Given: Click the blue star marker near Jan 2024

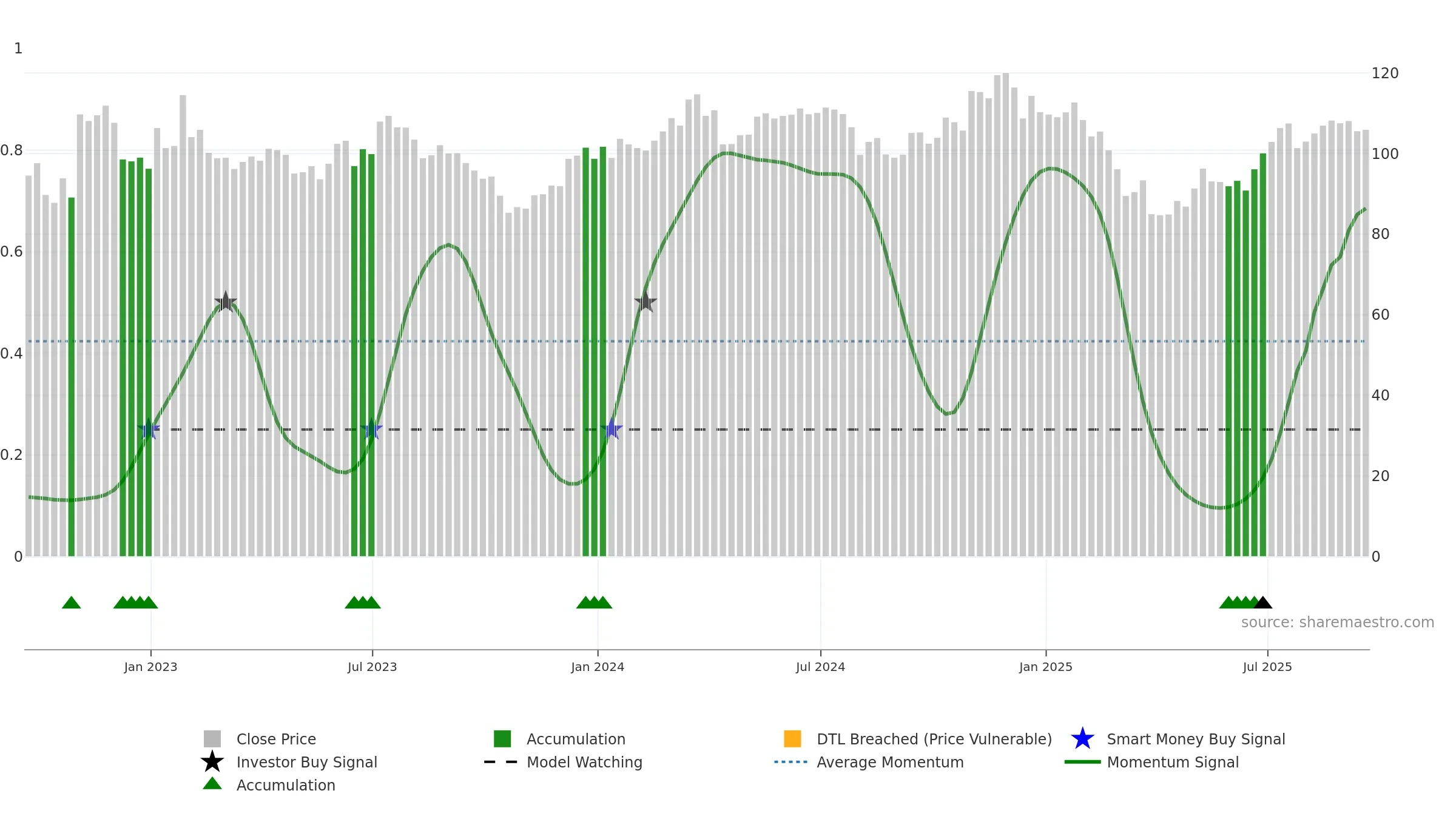Looking at the screenshot, I should (x=612, y=429).
